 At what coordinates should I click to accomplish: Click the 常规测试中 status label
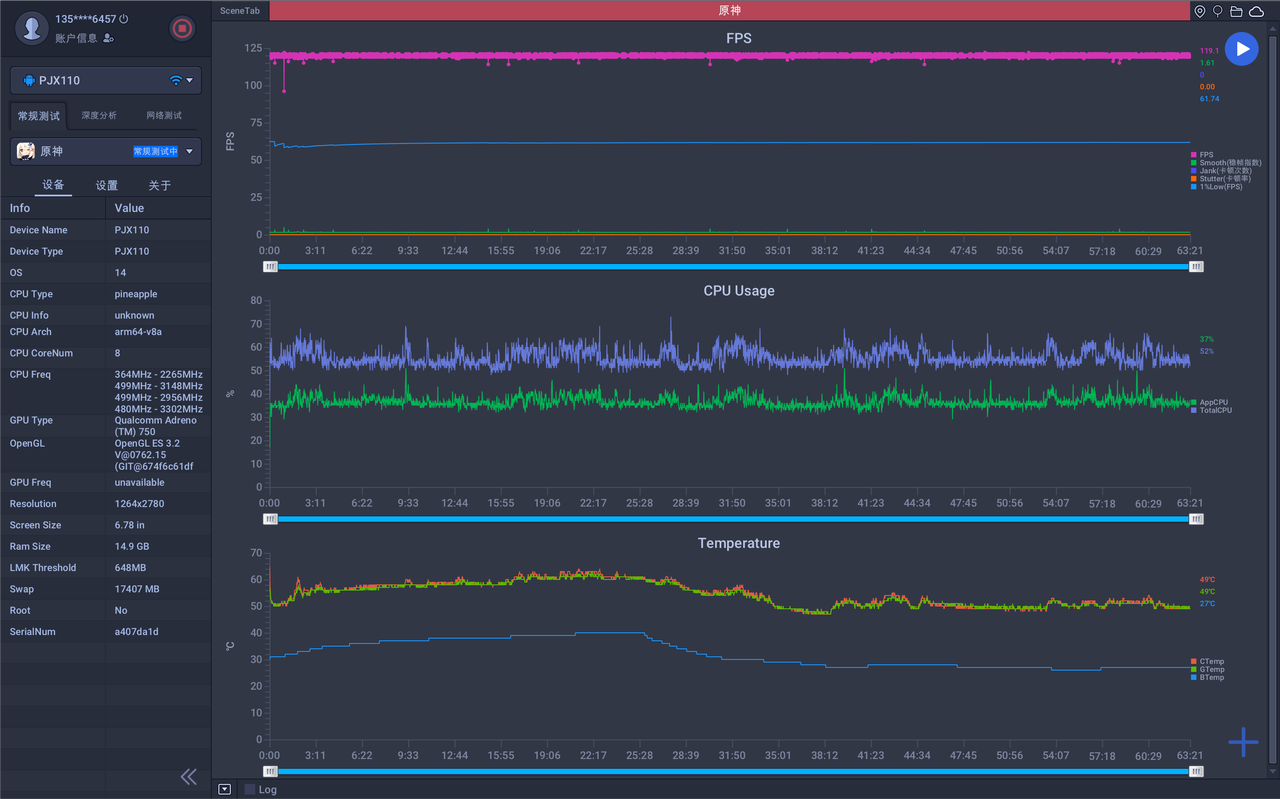coord(155,152)
